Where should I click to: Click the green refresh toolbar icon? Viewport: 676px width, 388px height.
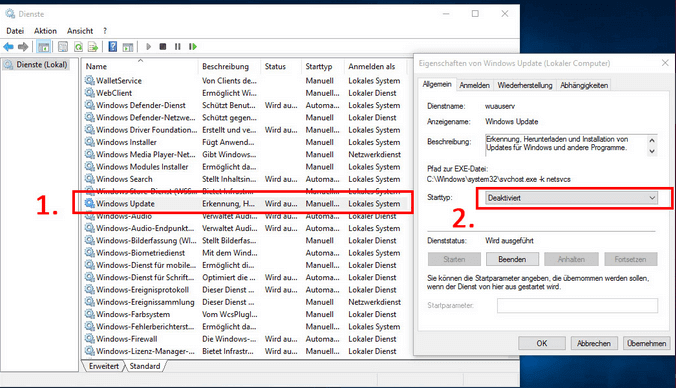(78, 47)
